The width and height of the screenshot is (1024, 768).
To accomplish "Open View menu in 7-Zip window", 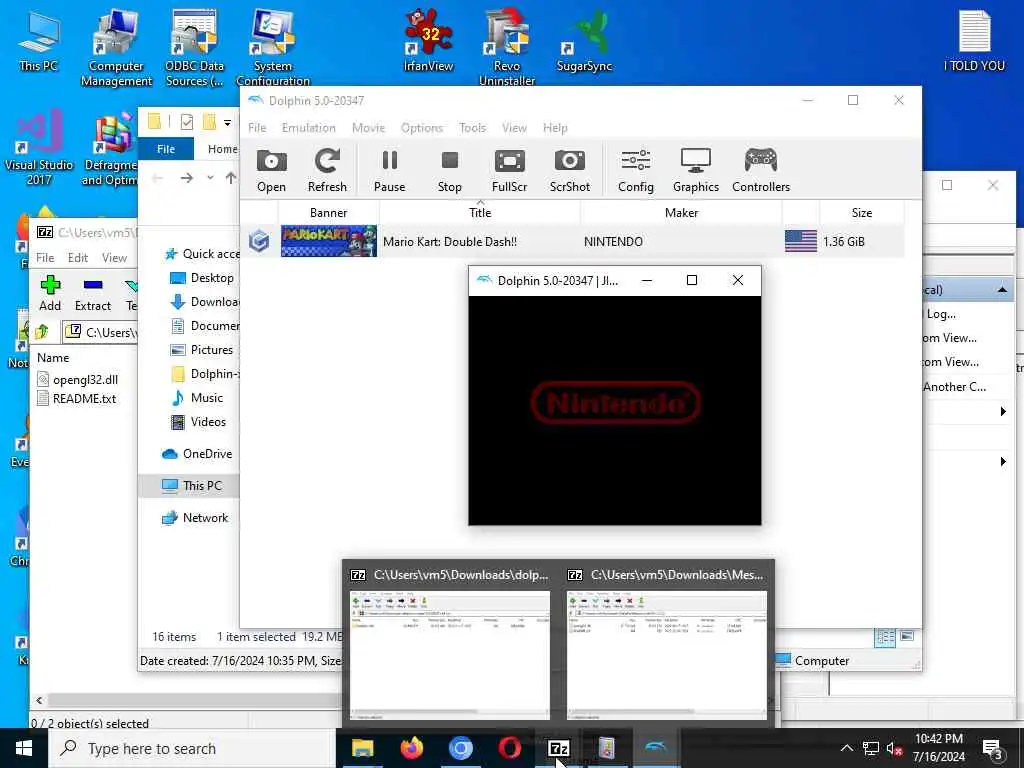I will point(114,258).
